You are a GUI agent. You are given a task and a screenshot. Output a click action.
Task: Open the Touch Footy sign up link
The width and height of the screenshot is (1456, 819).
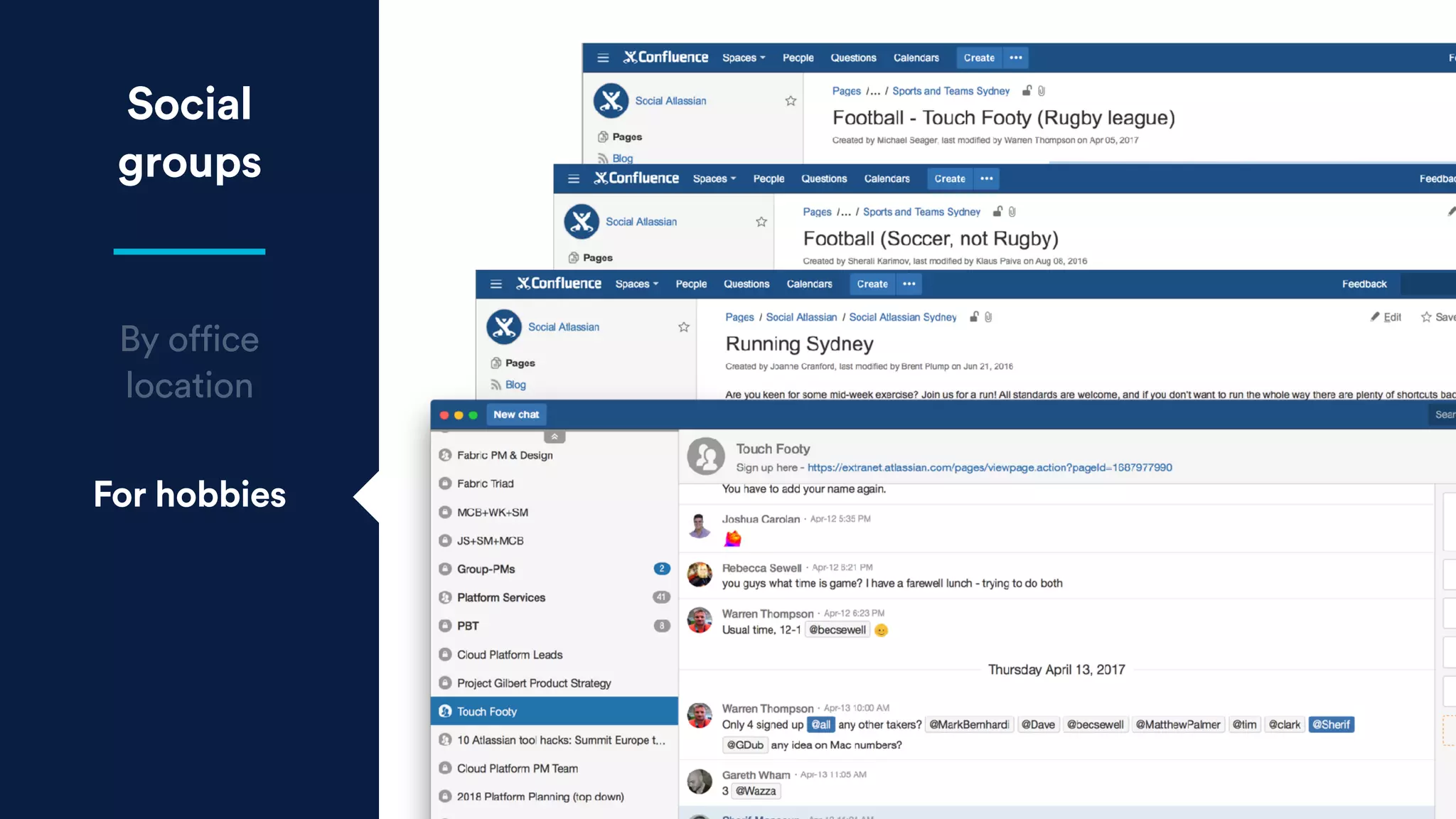[990, 467]
